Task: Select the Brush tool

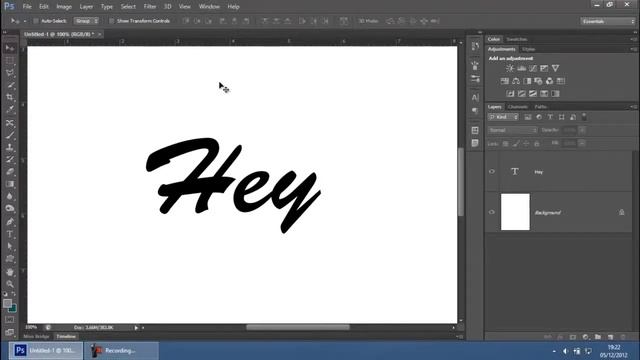Action: point(10,135)
